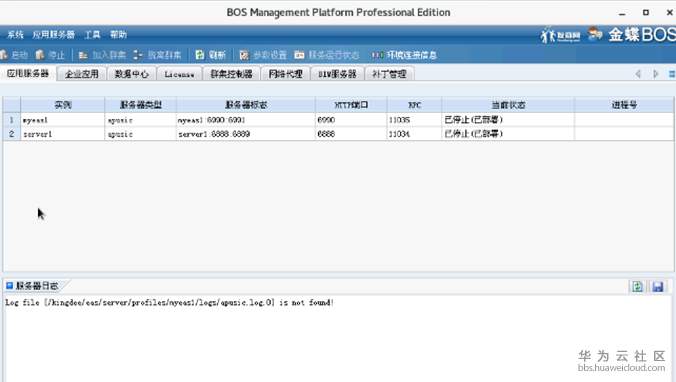676x382 pixels.
Task: Switch to the 网络代理 tab
Action: pyautogui.click(x=285, y=74)
